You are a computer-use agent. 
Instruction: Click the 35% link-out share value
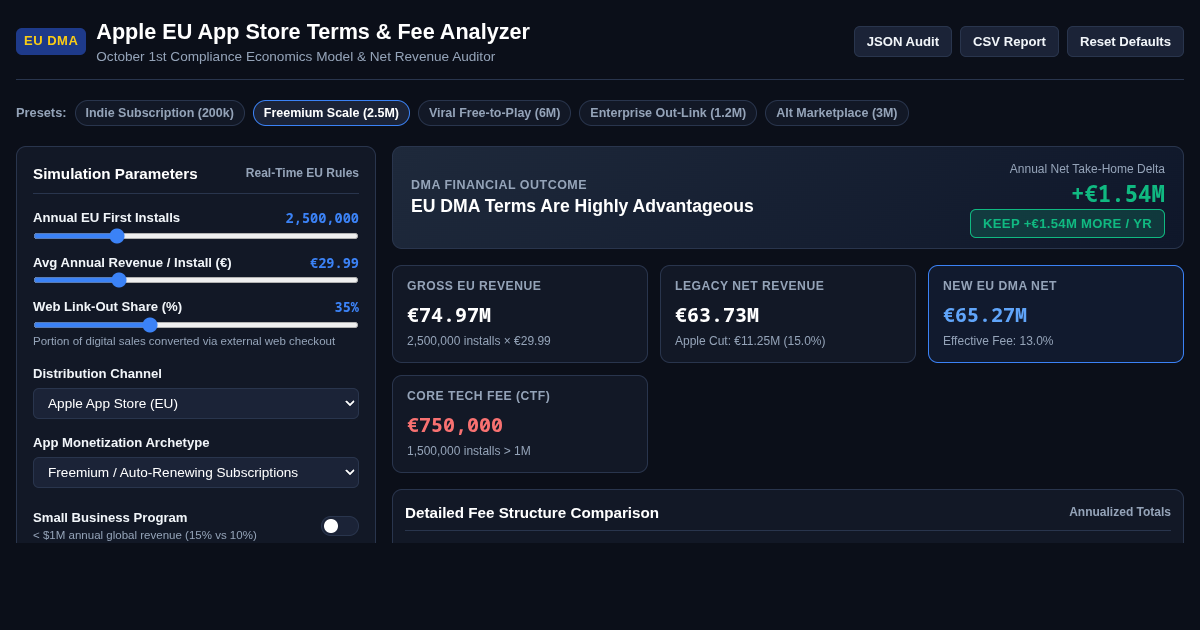point(347,307)
